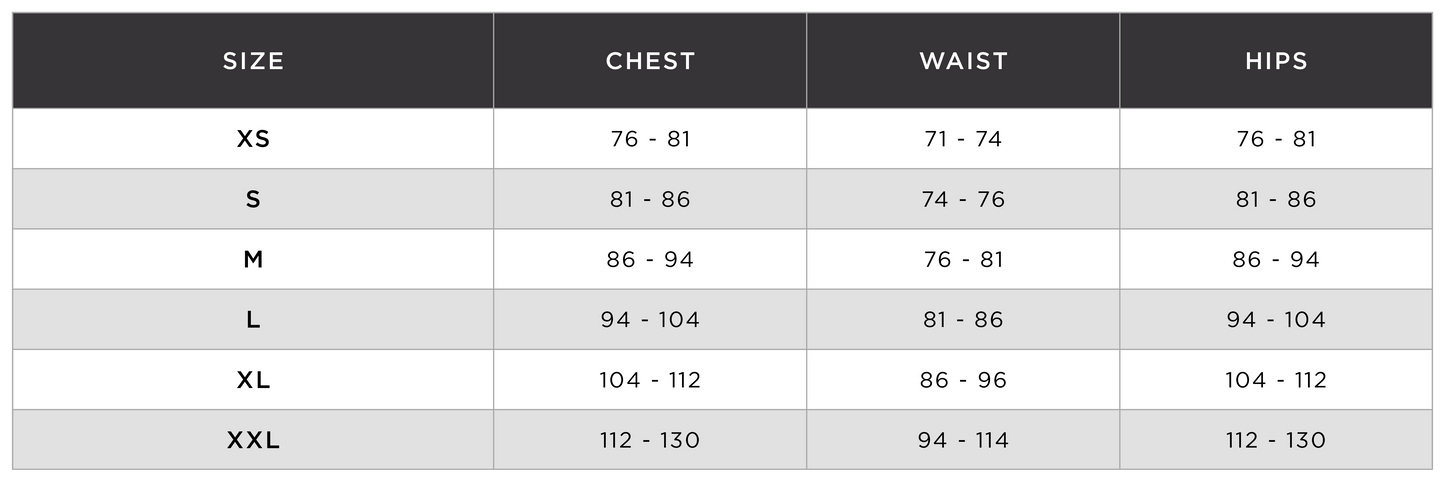Select the M size row label
Screen dimensions: 1445x482
[x=253, y=260]
